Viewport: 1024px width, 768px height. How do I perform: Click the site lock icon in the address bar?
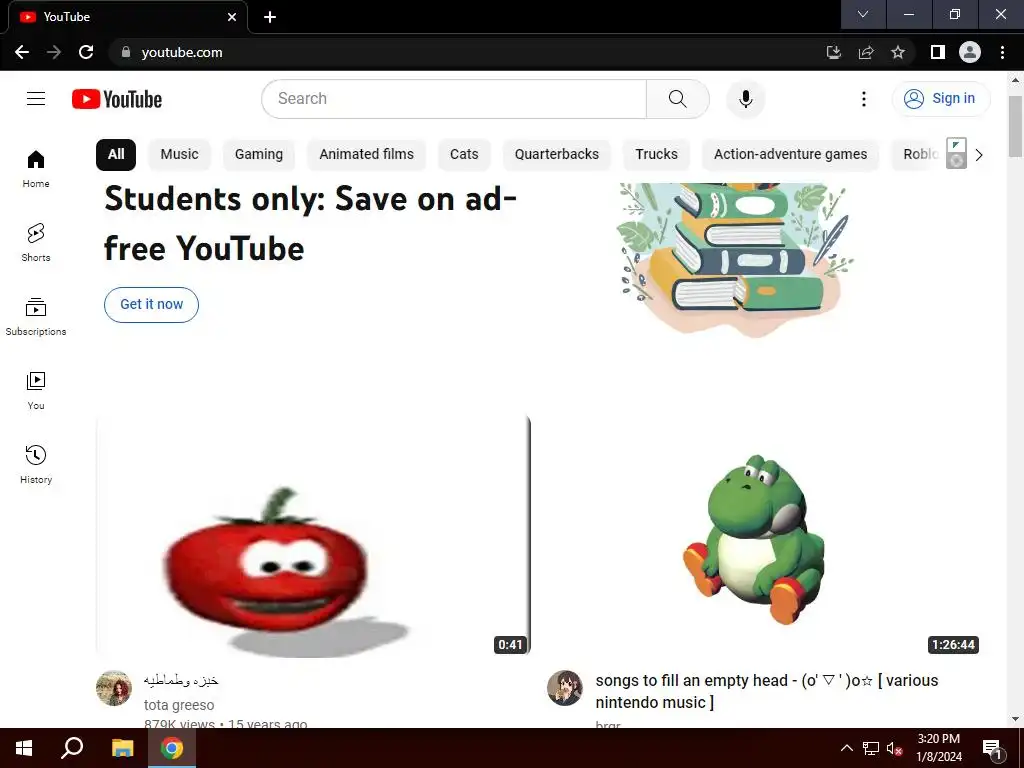point(125,52)
